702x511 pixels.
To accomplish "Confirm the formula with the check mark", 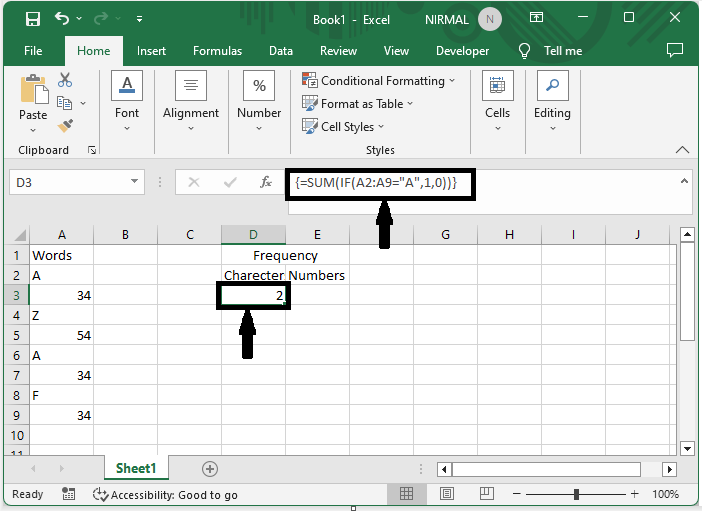I will click(230, 182).
